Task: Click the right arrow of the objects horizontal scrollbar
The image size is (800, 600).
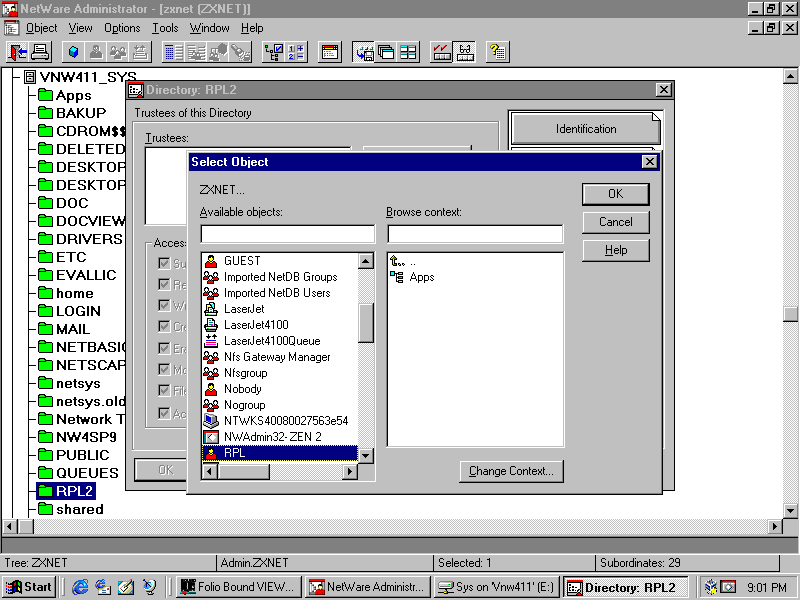Action: point(349,471)
